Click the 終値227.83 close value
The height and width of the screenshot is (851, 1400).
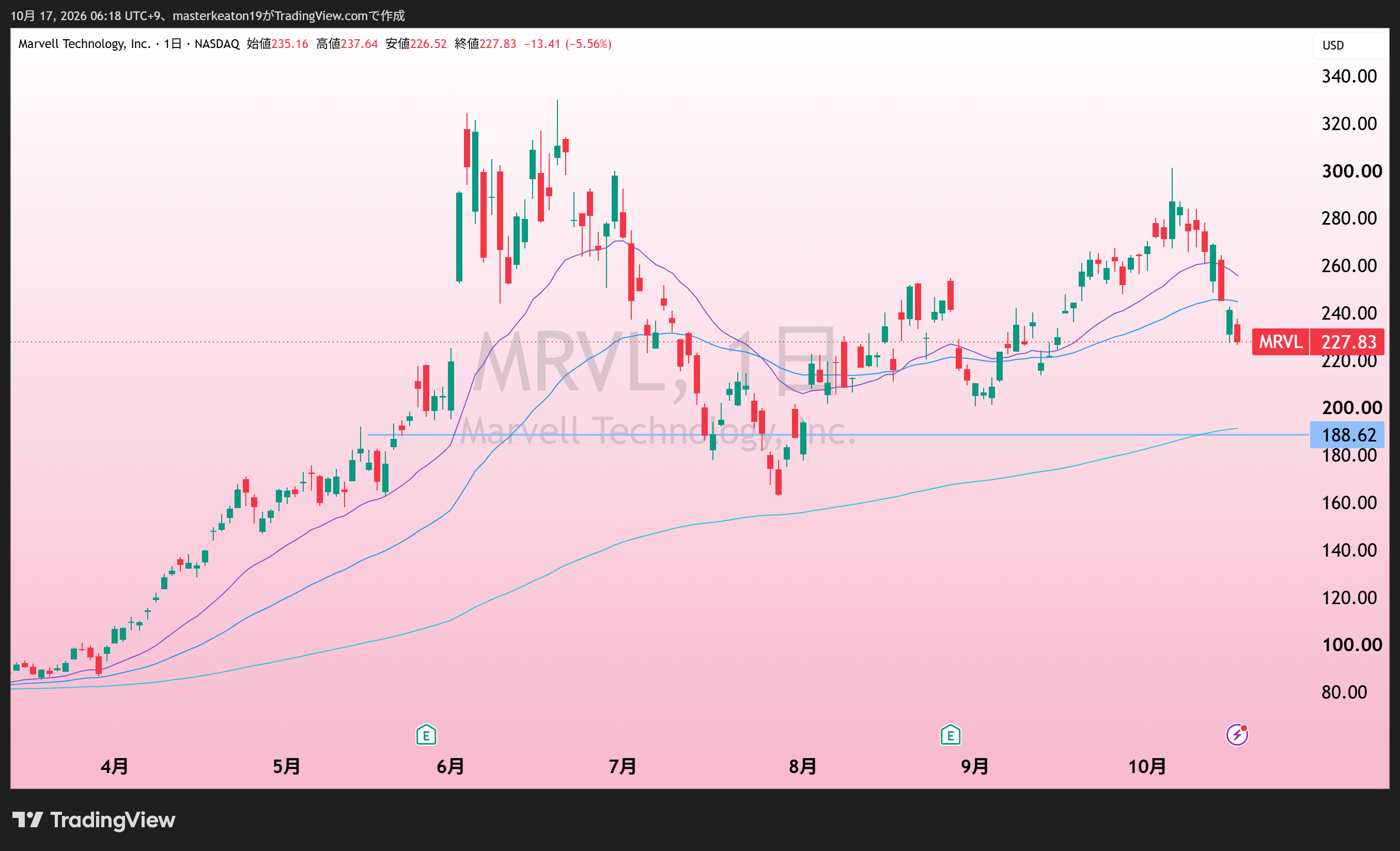[485, 44]
